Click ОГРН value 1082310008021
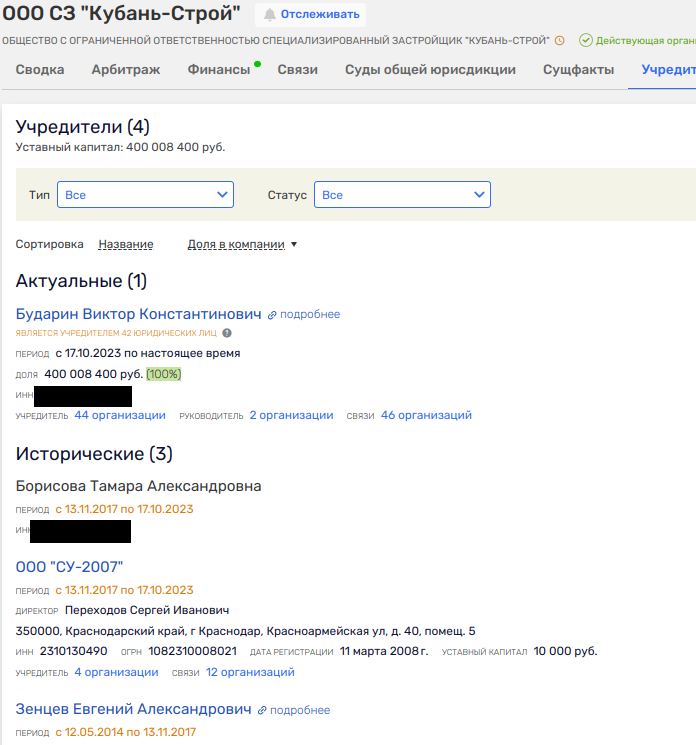 [x=192, y=651]
